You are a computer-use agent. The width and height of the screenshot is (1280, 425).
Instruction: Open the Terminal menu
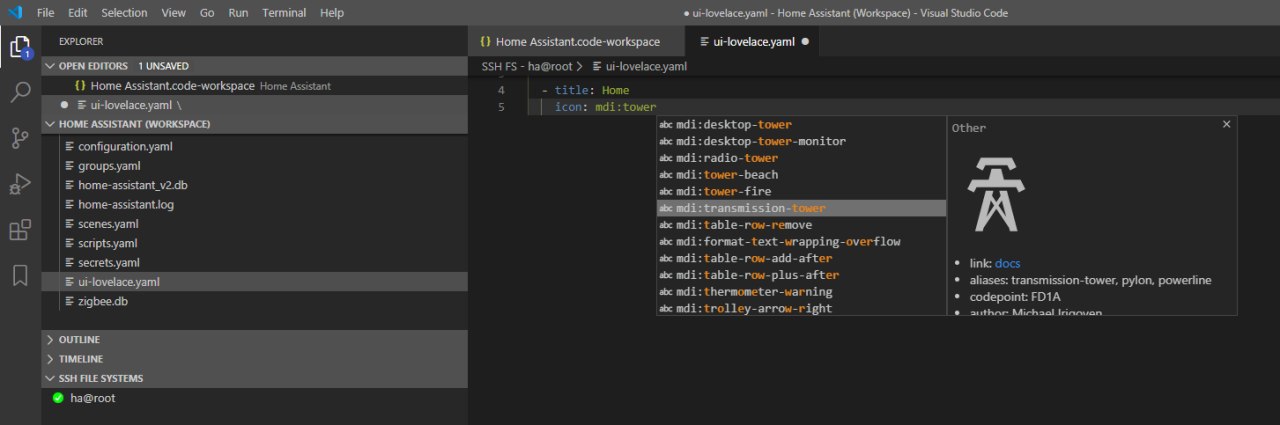[x=284, y=13]
